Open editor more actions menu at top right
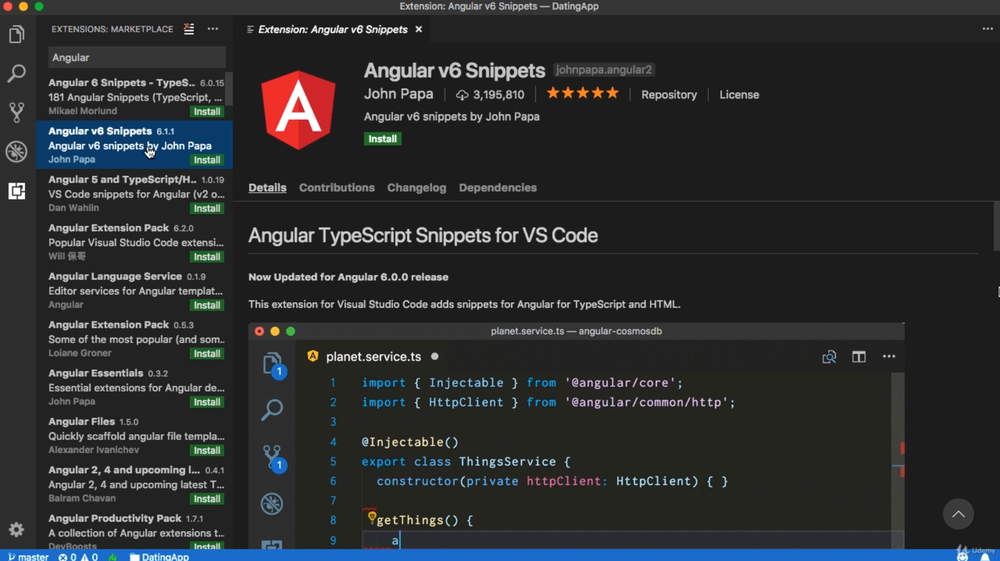 coord(987,29)
